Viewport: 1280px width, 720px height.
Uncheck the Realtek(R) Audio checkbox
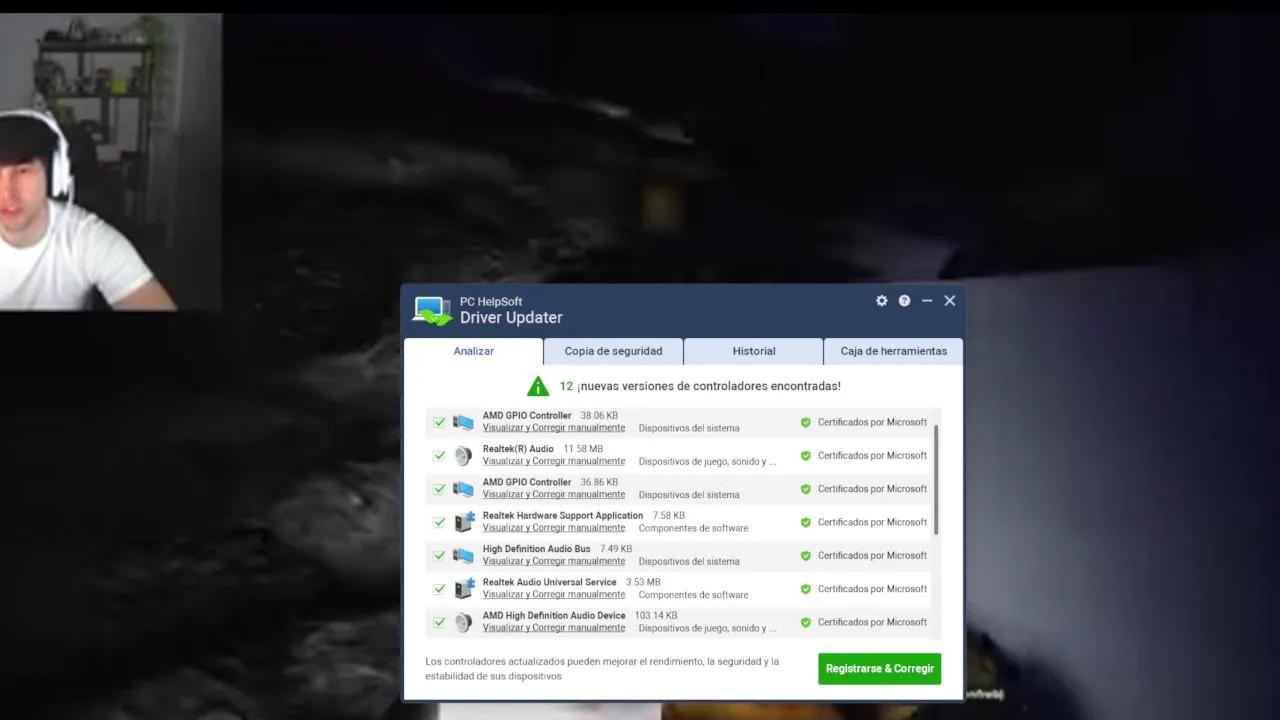coord(439,456)
